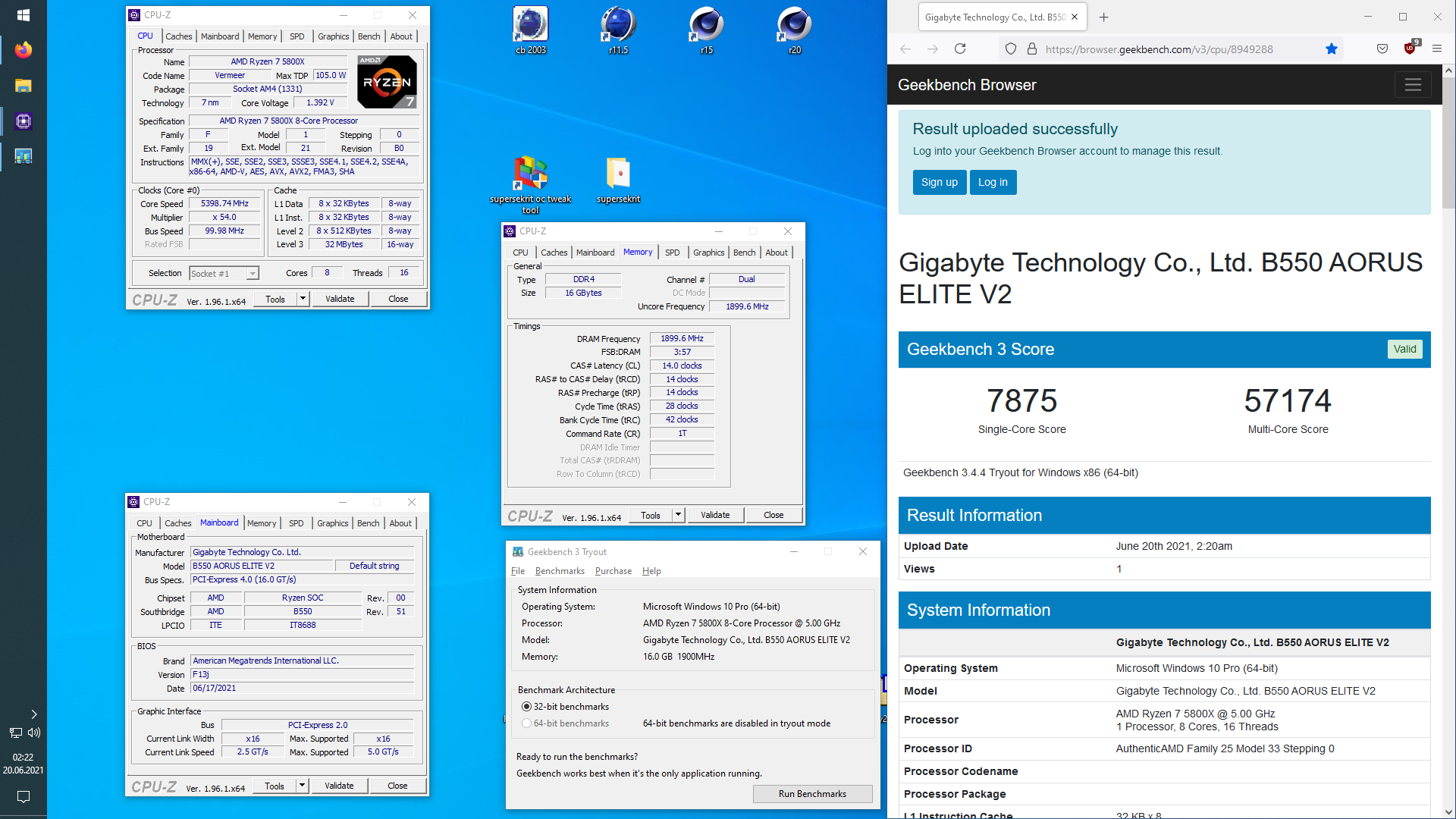
Task: Click Close in the Mainboard CPU-Z window
Action: 397,786
